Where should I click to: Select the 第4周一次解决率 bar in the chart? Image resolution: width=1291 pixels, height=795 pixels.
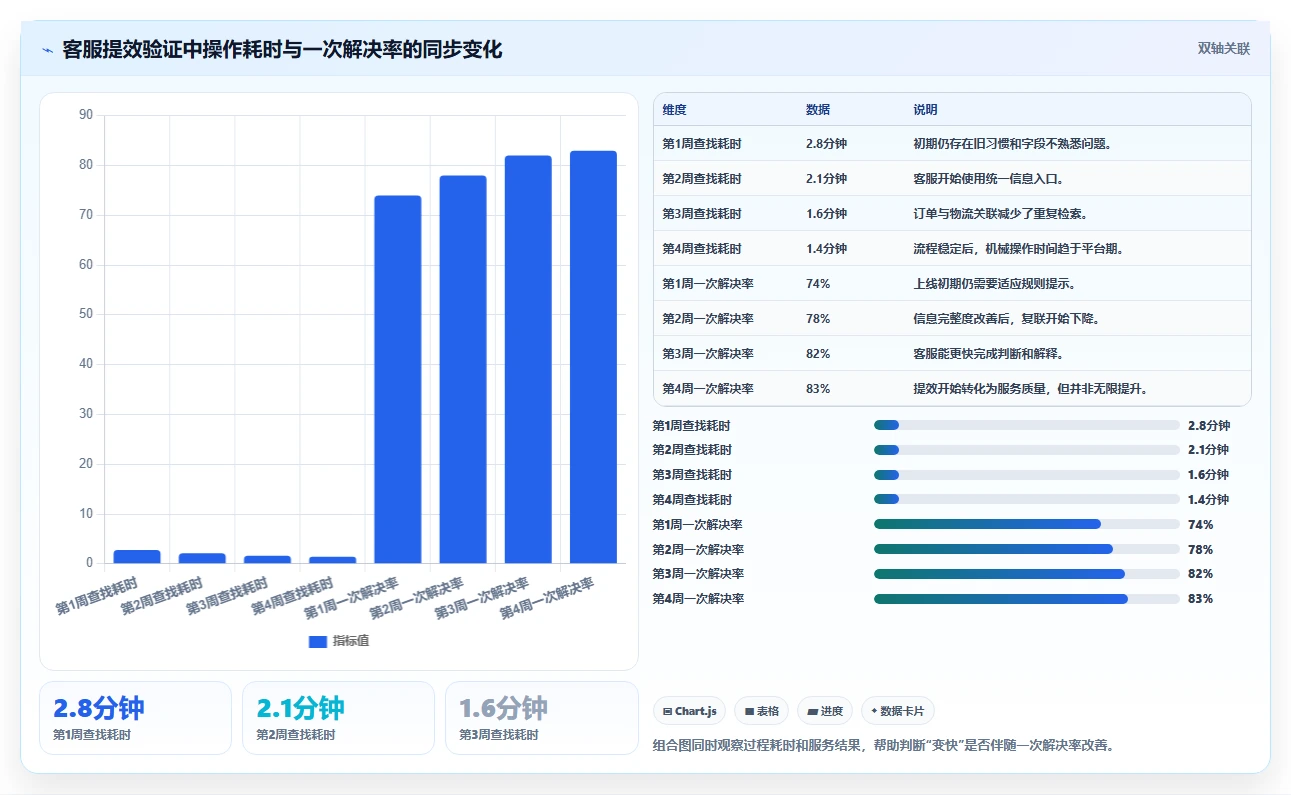coord(593,357)
